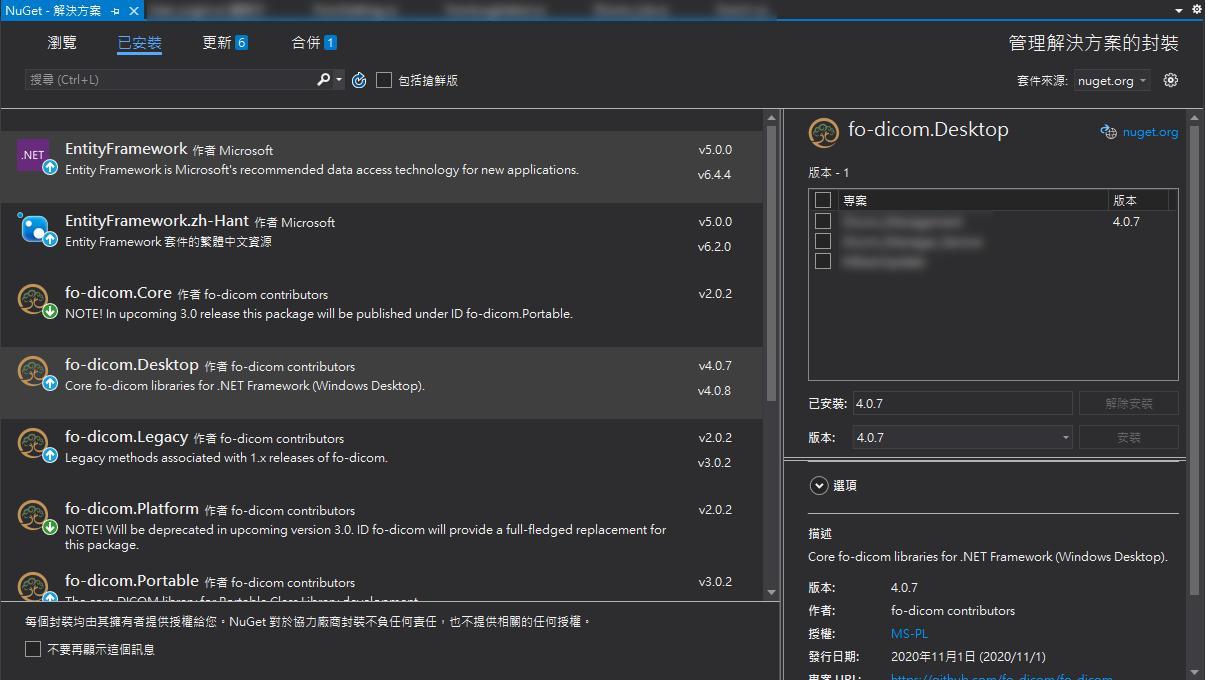
Task: Sort by the 版本 column header
Action: tap(1139, 200)
